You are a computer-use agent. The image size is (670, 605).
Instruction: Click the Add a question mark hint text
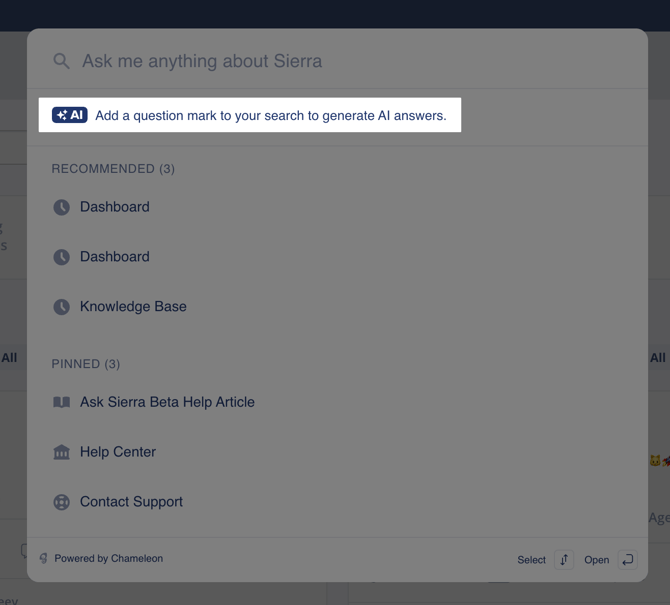270,115
